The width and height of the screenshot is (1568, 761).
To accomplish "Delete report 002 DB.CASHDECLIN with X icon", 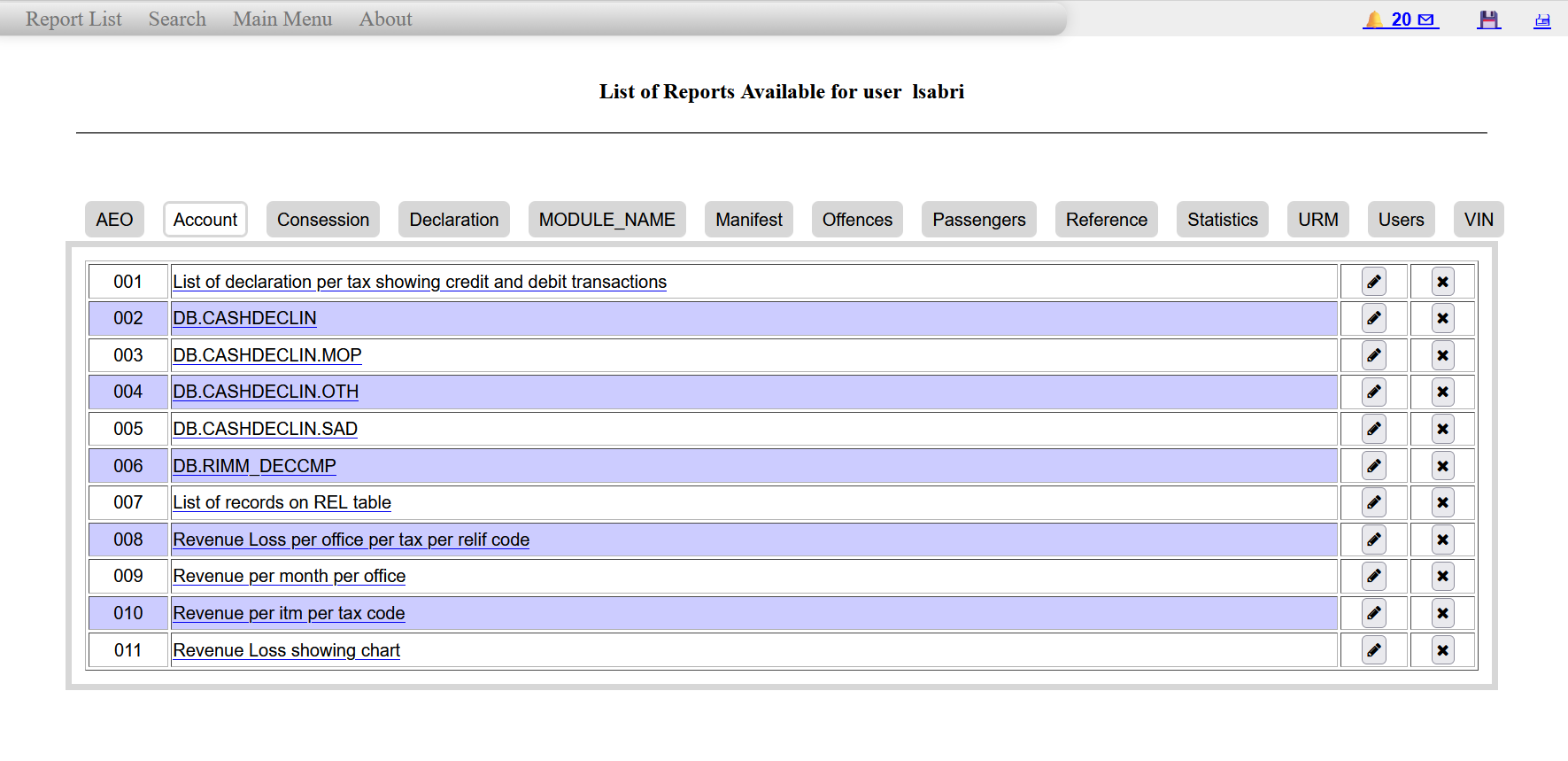I will 1442,319.
